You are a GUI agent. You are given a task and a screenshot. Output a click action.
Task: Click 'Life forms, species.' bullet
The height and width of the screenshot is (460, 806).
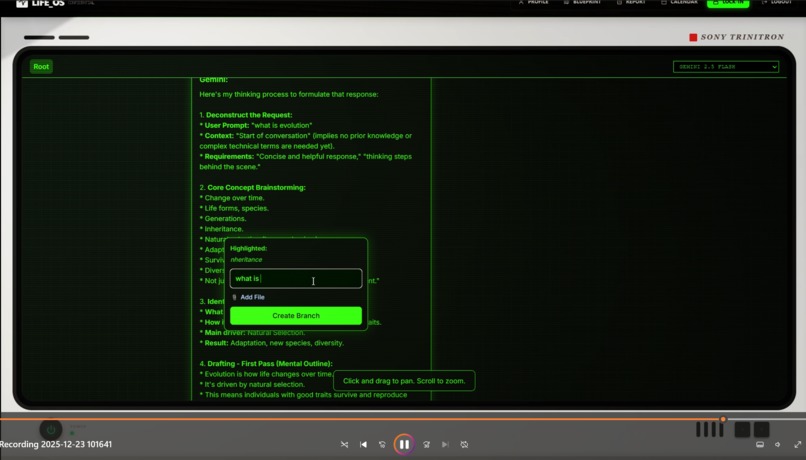tap(236, 208)
